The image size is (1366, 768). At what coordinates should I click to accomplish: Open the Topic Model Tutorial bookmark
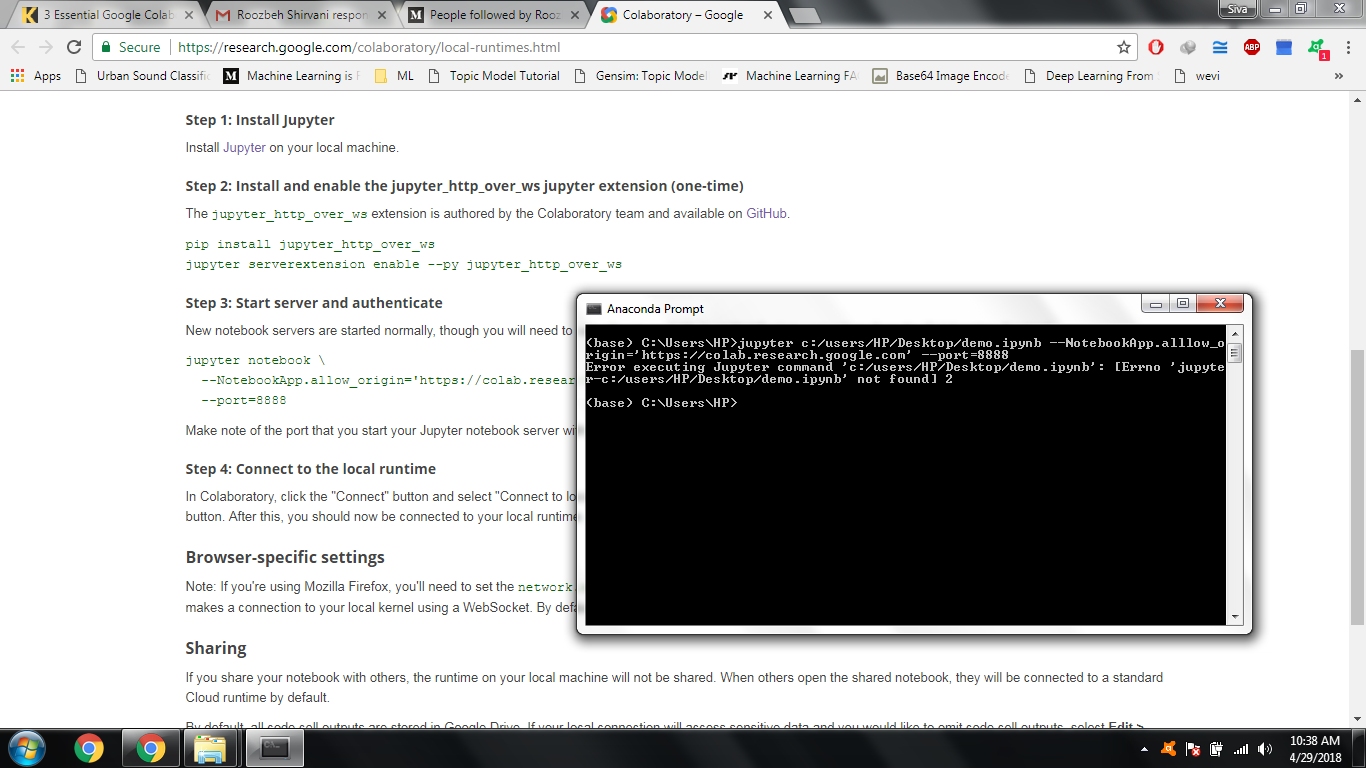494,76
